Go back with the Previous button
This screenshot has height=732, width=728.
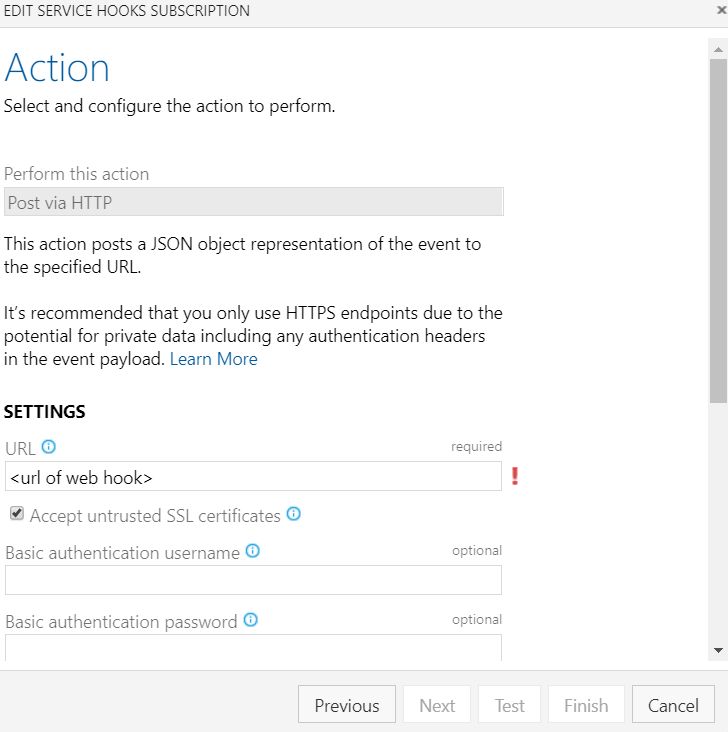346,704
